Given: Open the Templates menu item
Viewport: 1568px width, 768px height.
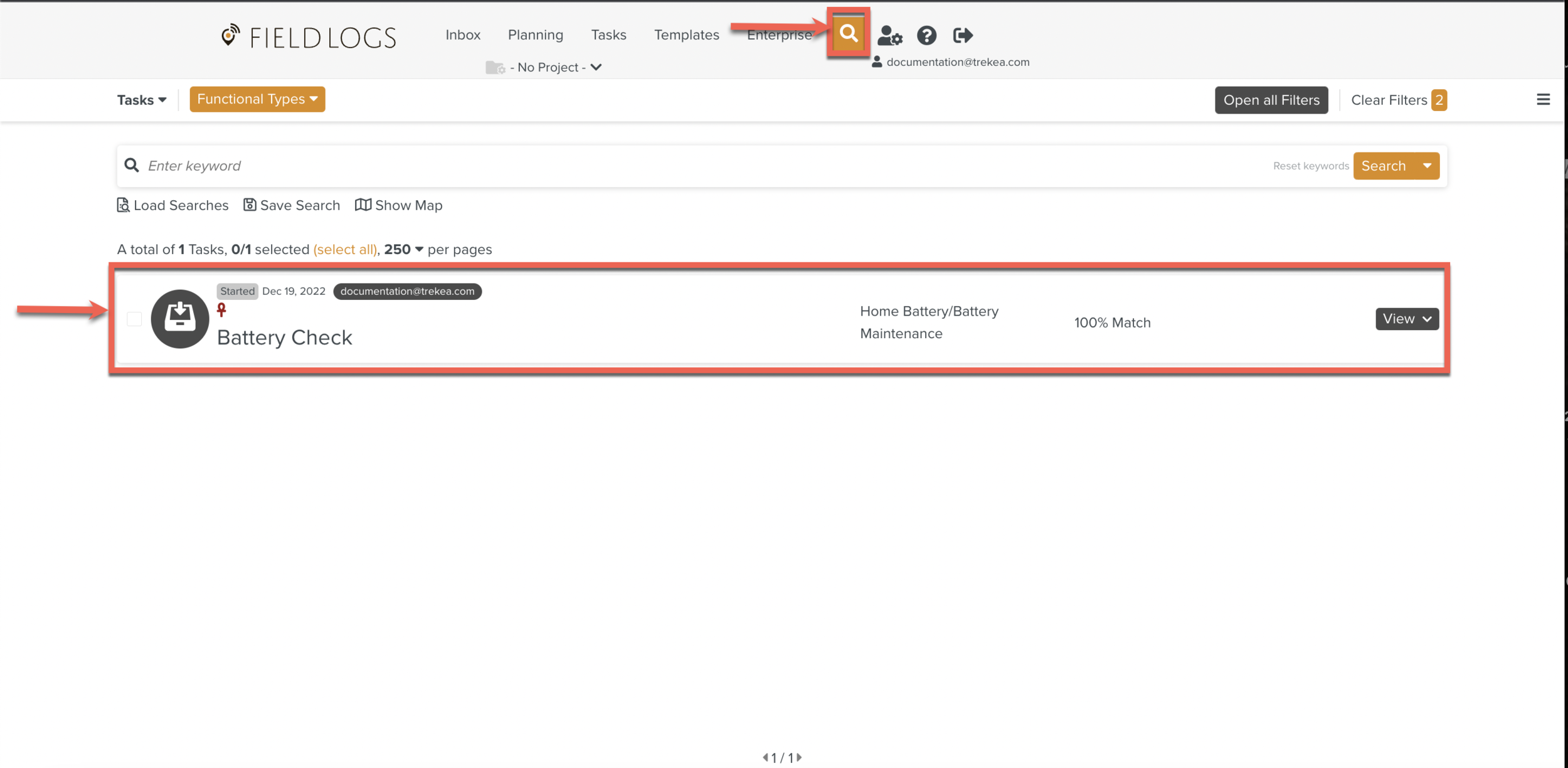Looking at the screenshot, I should click(x=686, y=35).
